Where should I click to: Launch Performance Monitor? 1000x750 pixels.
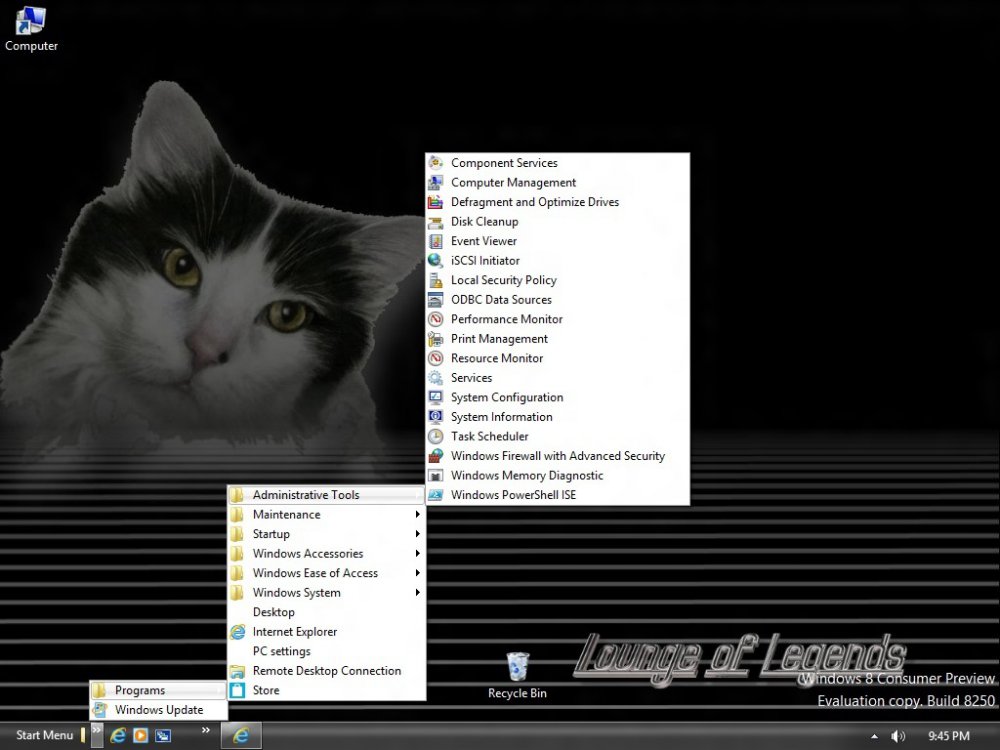506,319
